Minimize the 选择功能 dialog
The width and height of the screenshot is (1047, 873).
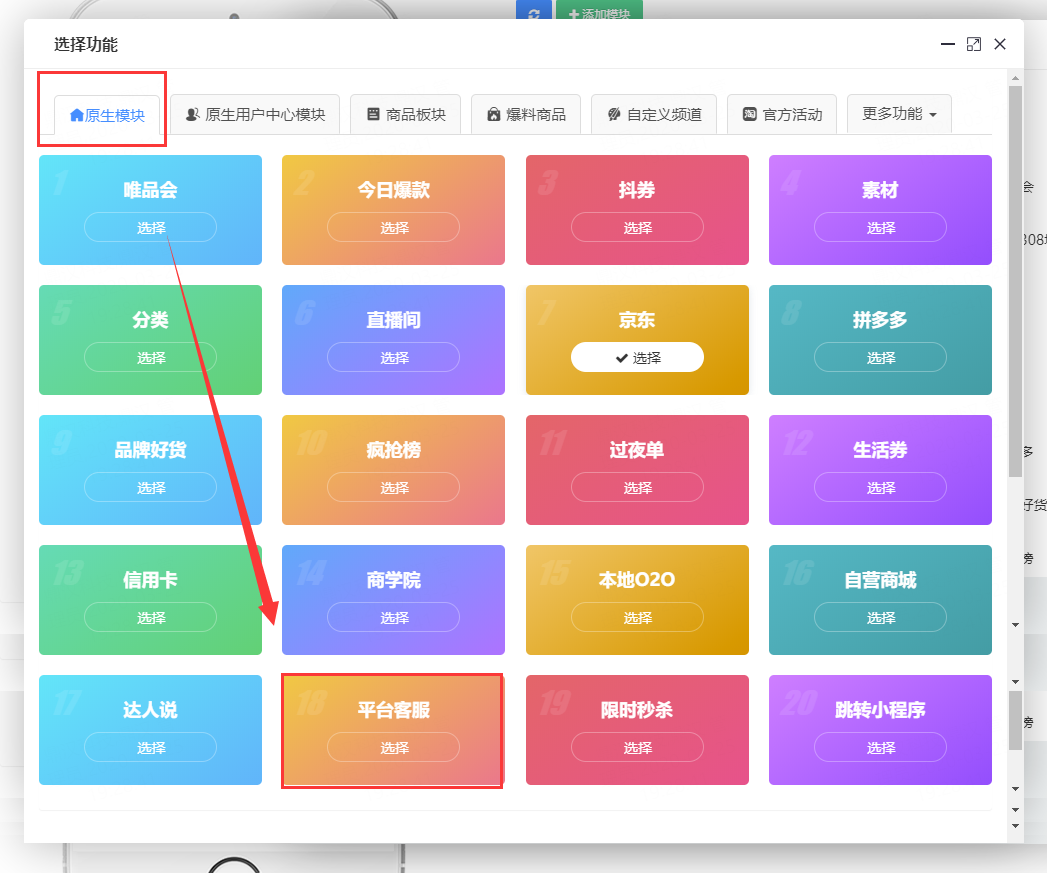coord(948,44)
